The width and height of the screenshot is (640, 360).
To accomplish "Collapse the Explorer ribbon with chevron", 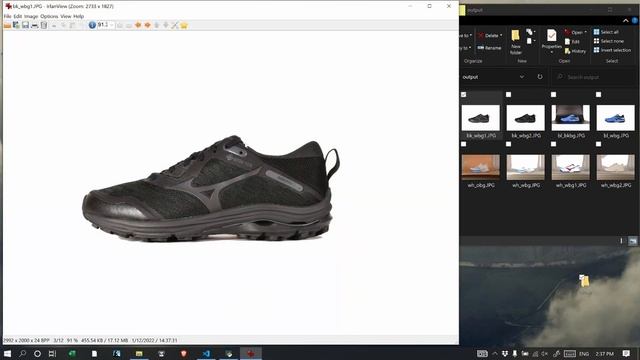I will (626, 20).
